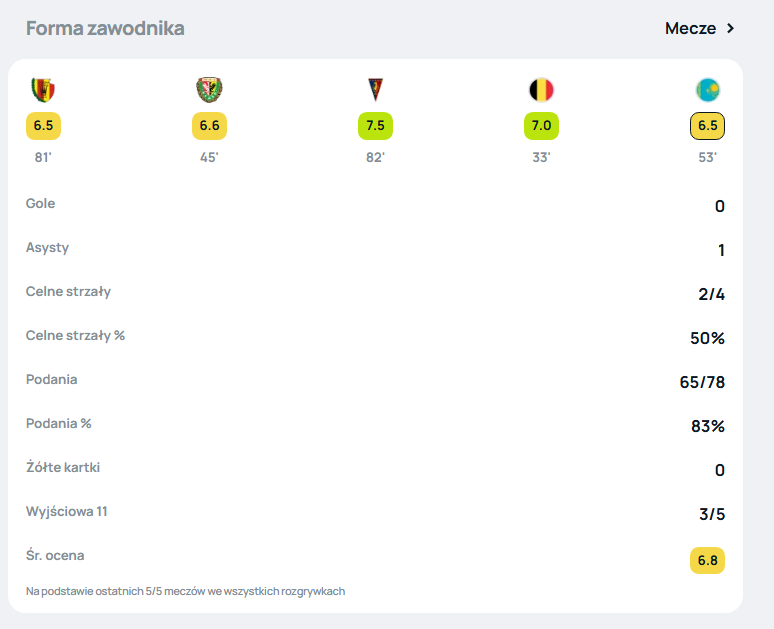
Task: Click the 81' minutes played label
Action: tap(43, 157)
